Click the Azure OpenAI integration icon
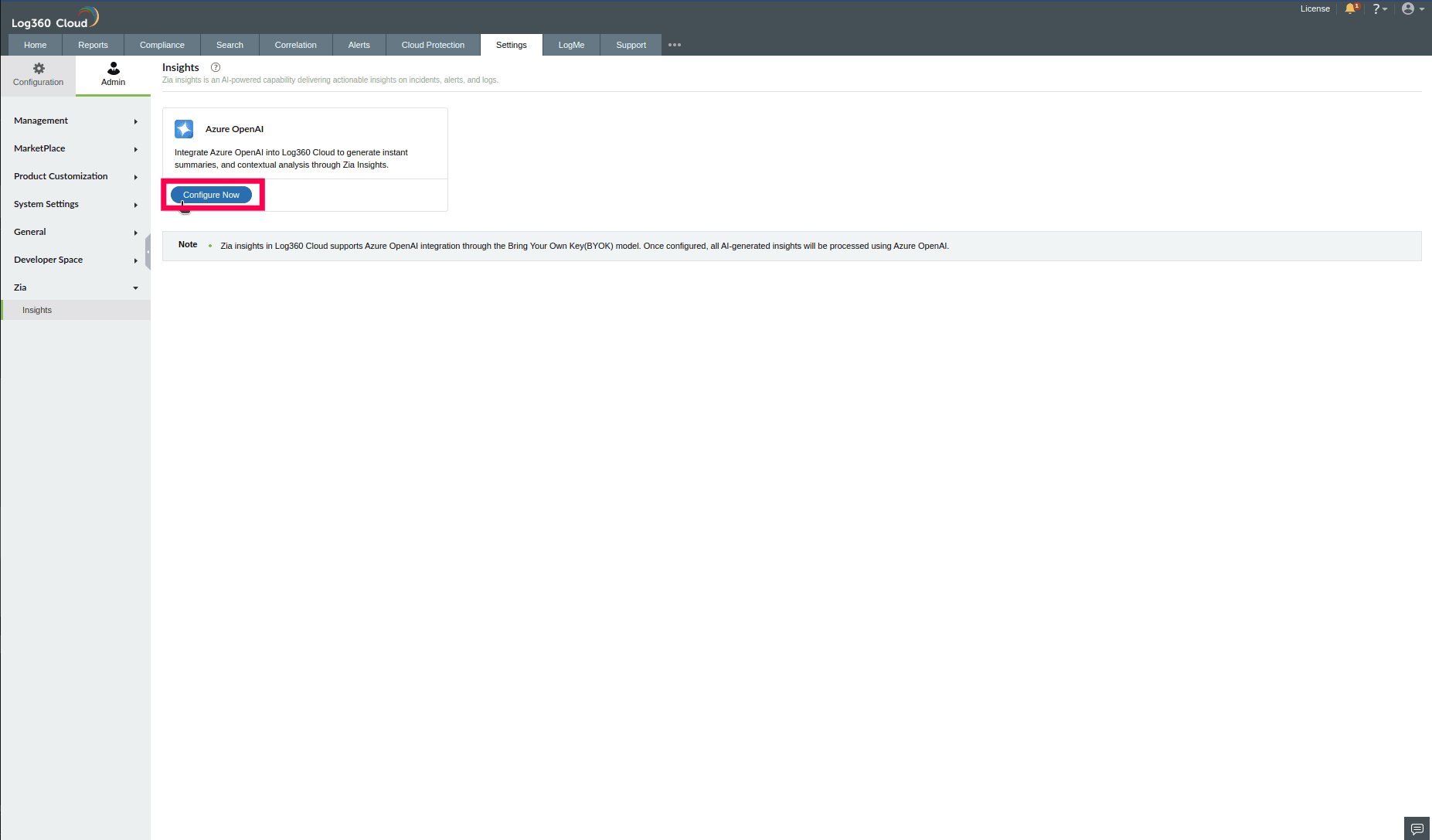The height and width of the screenshot is (840, 1432). (184, 129)
